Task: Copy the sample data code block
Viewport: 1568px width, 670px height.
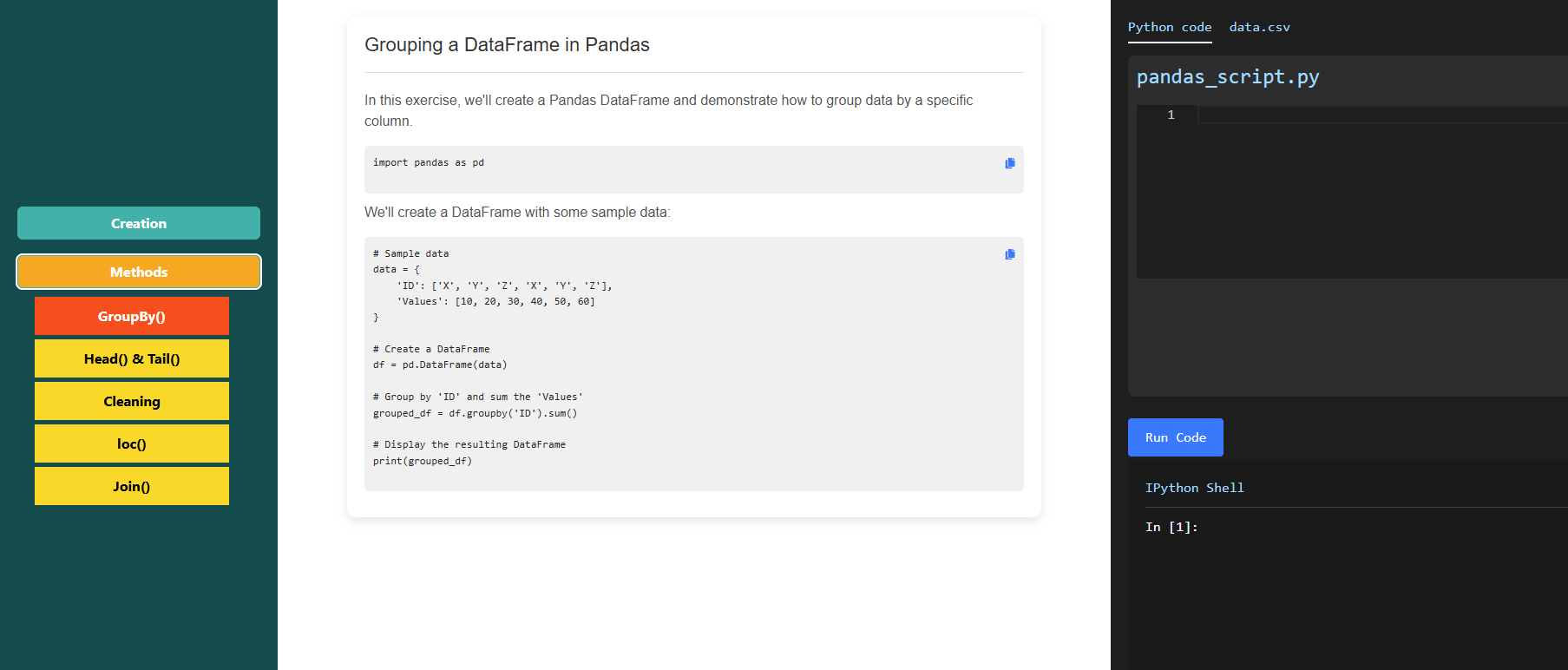Action: 1010,254
